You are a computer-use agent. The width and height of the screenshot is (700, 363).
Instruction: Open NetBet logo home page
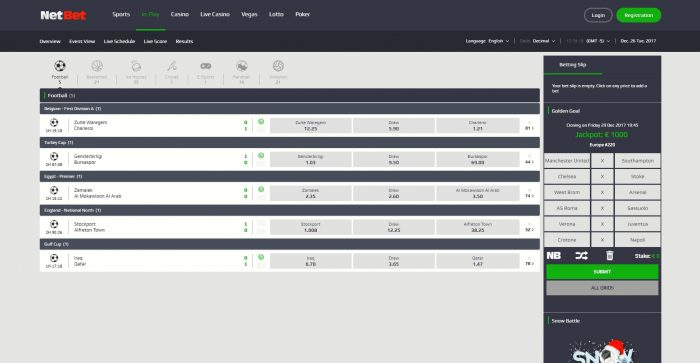pos(63,15)
